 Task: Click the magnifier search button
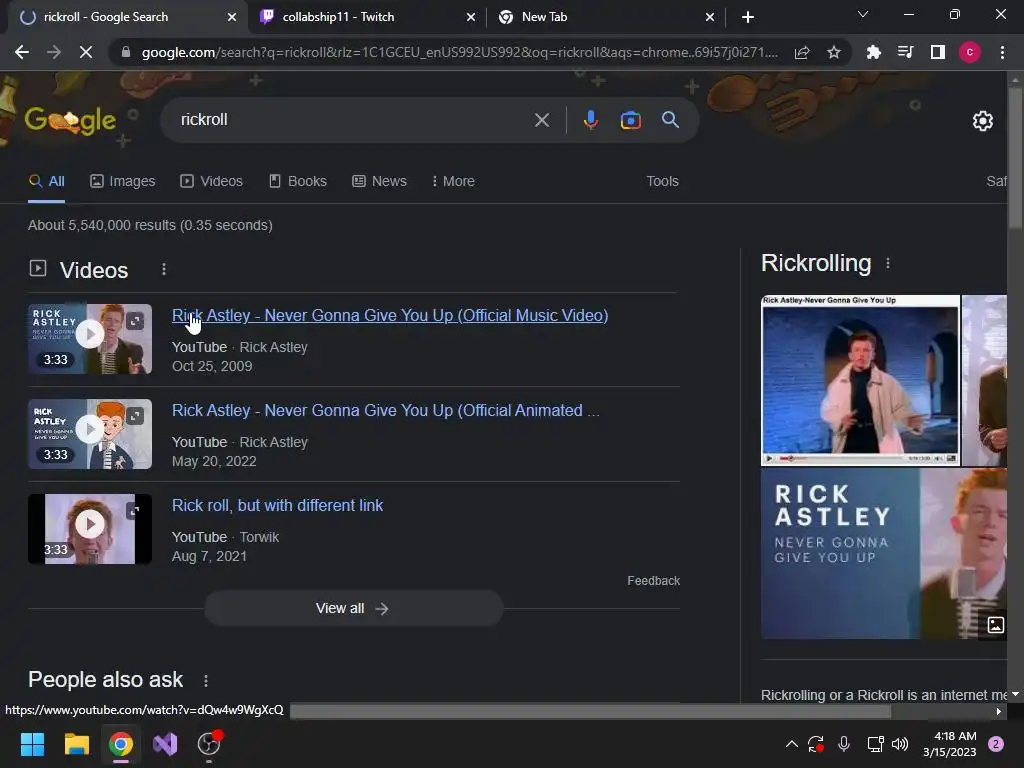[670, 120]
